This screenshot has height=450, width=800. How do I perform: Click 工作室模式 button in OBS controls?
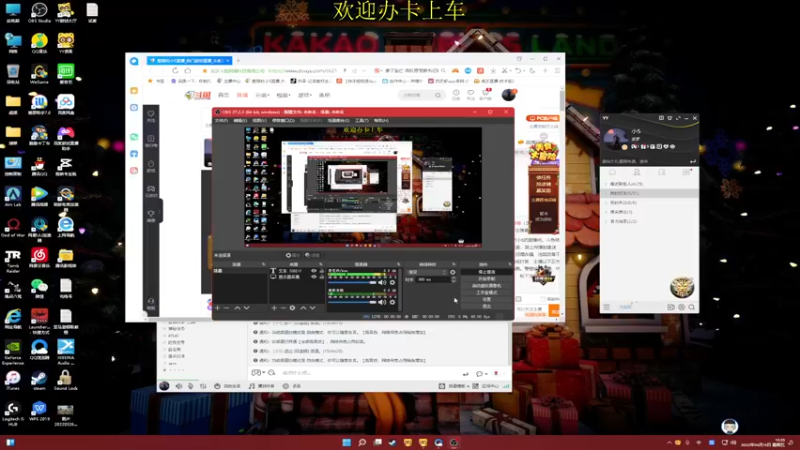pyautogui.click(x=487, y=293)
